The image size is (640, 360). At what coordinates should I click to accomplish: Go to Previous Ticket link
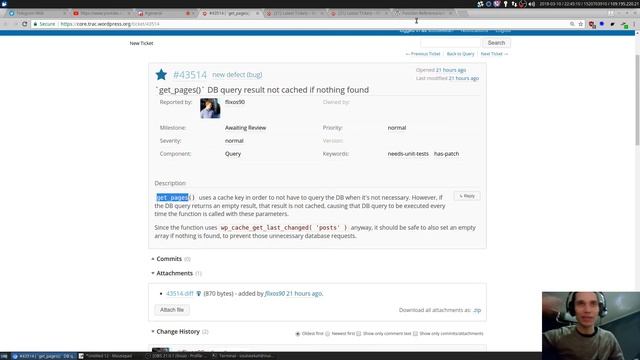pyautogui.click(x=423, y=54)
